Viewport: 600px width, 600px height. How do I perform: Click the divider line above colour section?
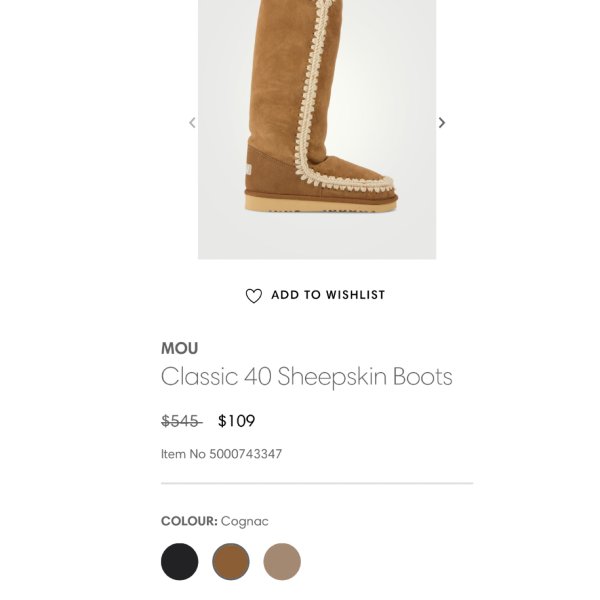(316, 484)
